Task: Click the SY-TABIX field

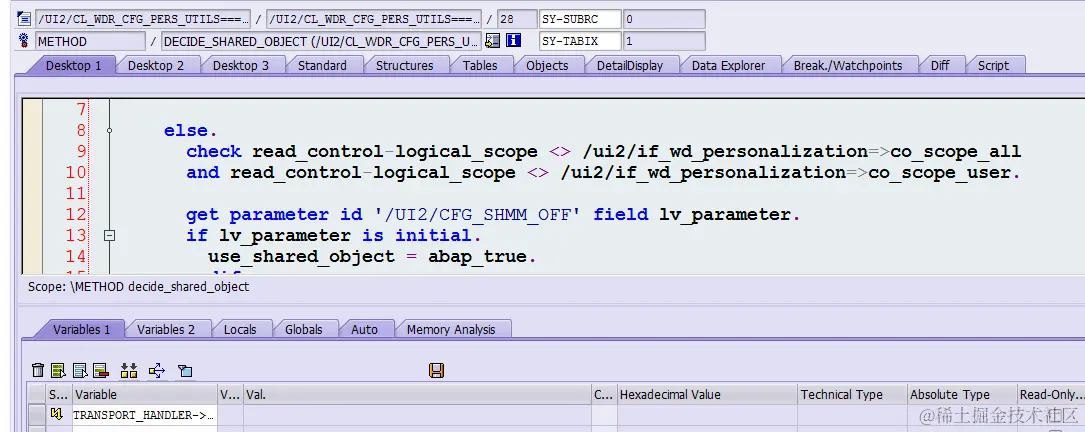Action: pyautogui.click(x=580, y=42)
